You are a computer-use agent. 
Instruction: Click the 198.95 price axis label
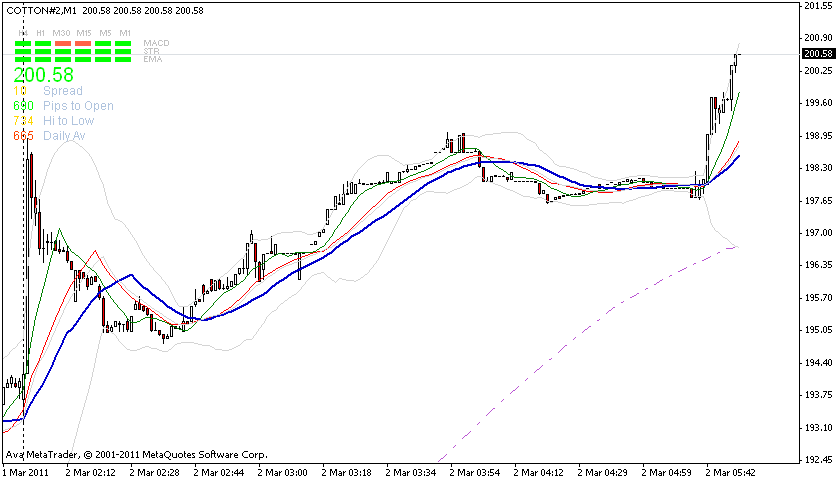818,135
